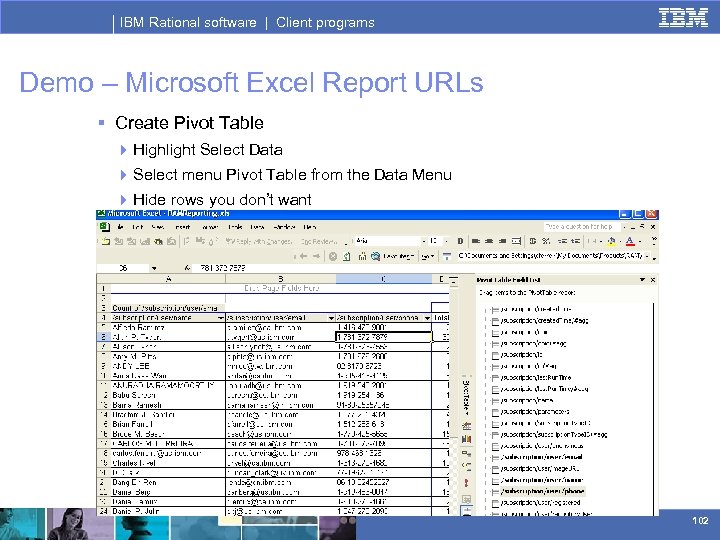Open the Go dropdown on Web toolbar

[428, 256]
